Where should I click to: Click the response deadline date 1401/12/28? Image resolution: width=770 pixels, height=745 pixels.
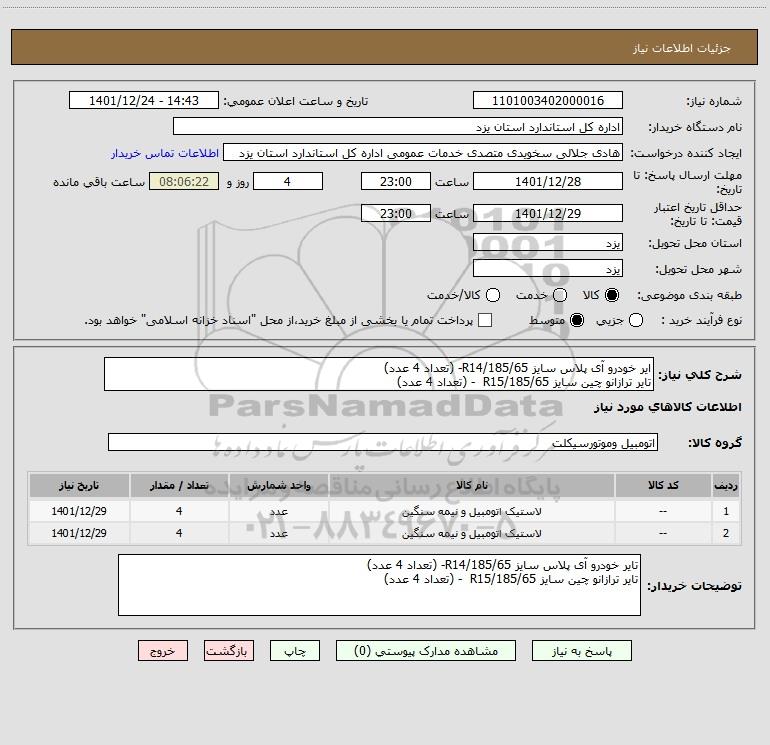pyautogui.click(x=548, y=181)
